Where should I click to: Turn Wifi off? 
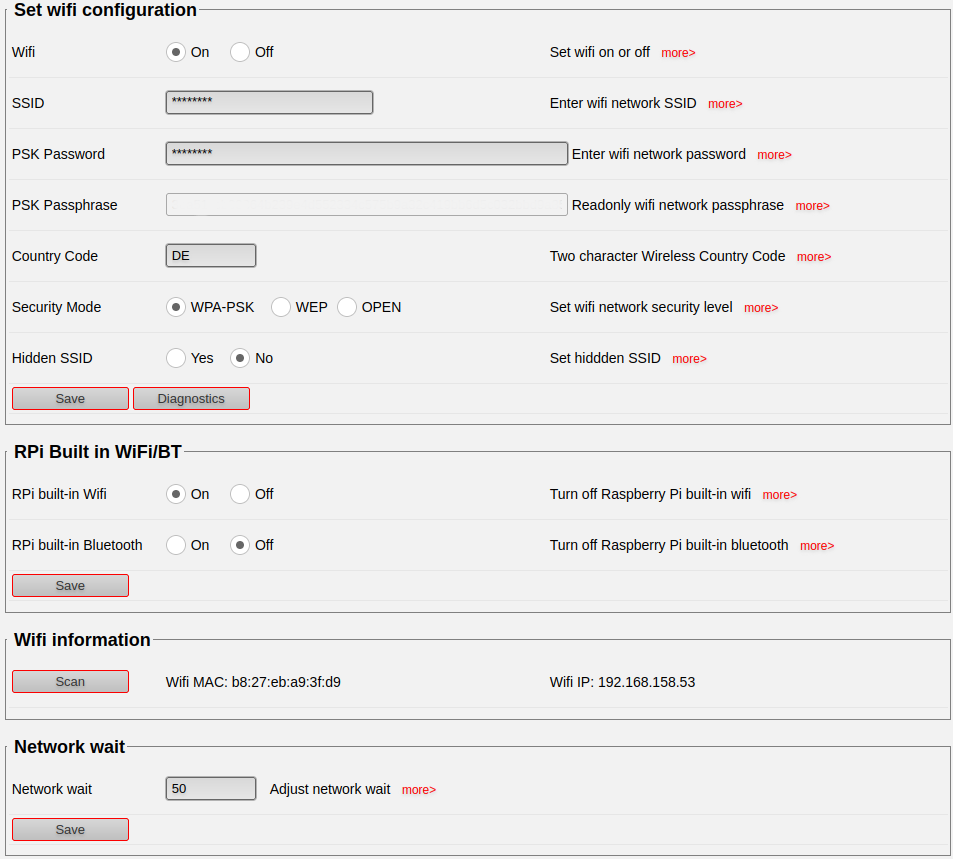[239, 52]
